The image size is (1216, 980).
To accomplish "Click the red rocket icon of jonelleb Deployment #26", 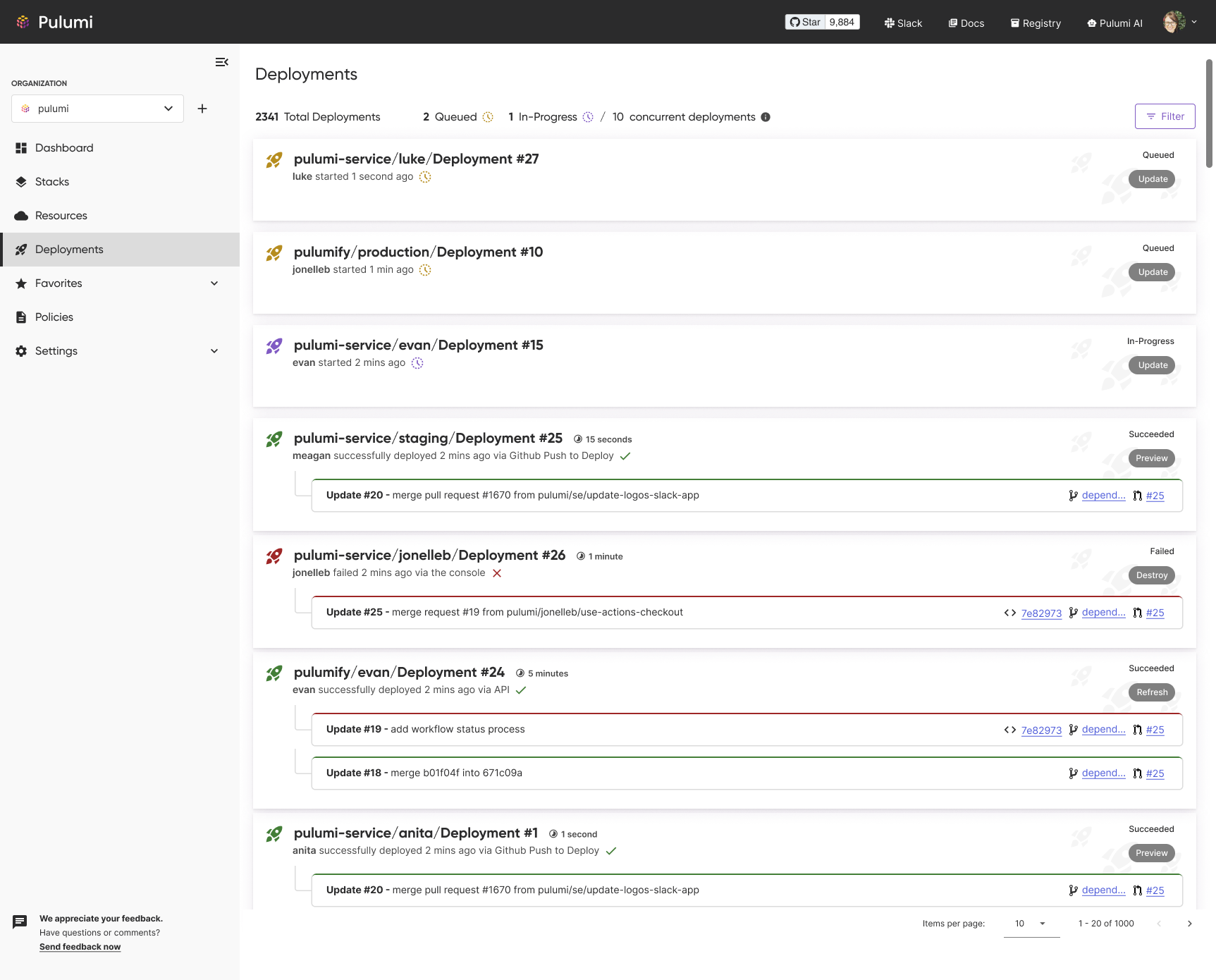I will point(274,556).
